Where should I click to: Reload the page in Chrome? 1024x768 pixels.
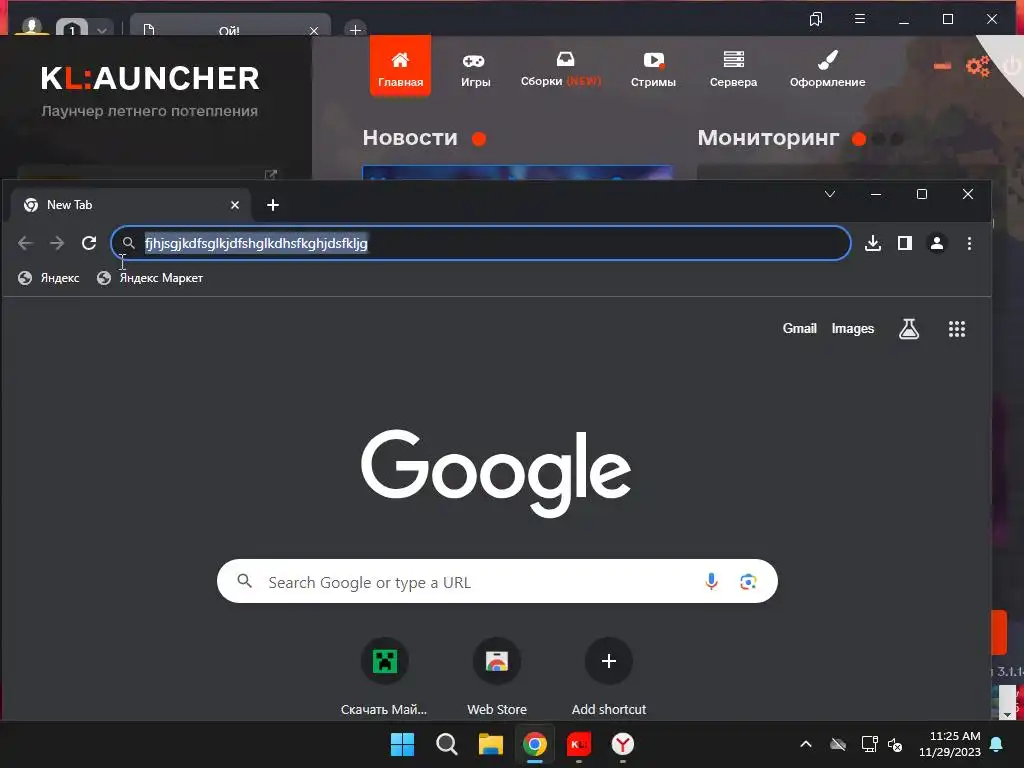89,244
